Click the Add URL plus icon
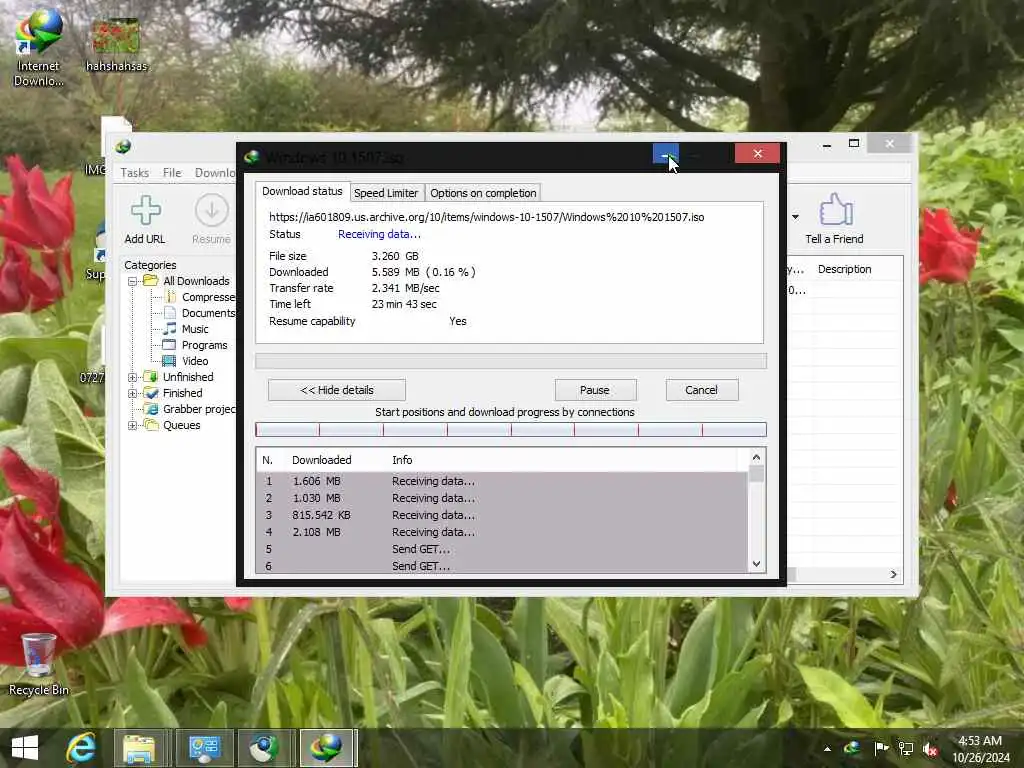1024x768 pixels. coord(146,210)
